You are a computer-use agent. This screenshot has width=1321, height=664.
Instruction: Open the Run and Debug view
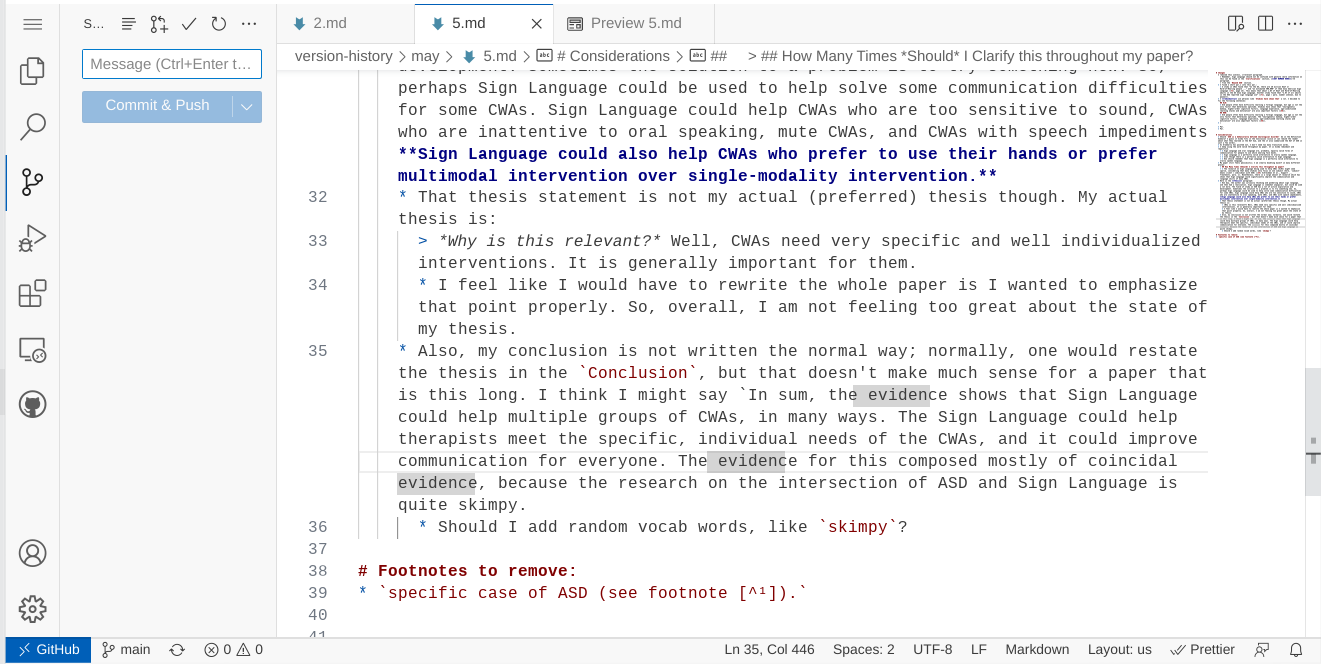[32, 238]
